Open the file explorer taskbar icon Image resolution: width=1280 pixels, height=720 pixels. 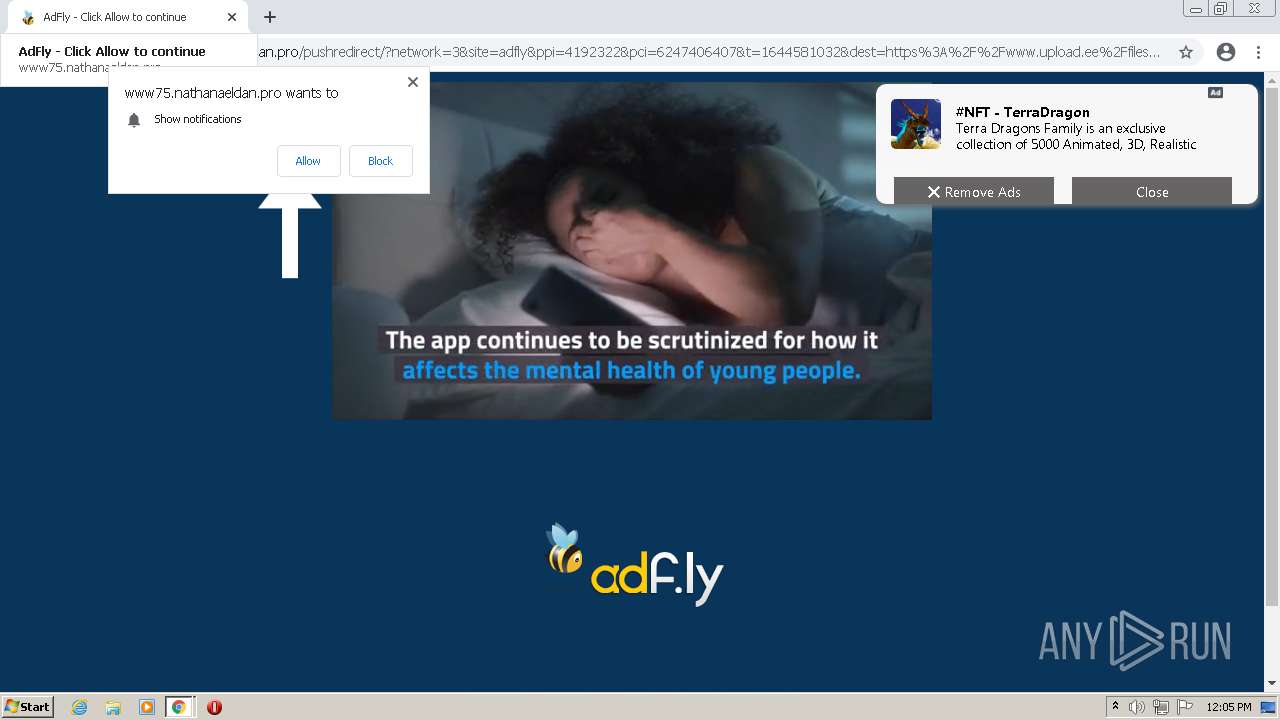pyautogui.click(x=113, y=707)
